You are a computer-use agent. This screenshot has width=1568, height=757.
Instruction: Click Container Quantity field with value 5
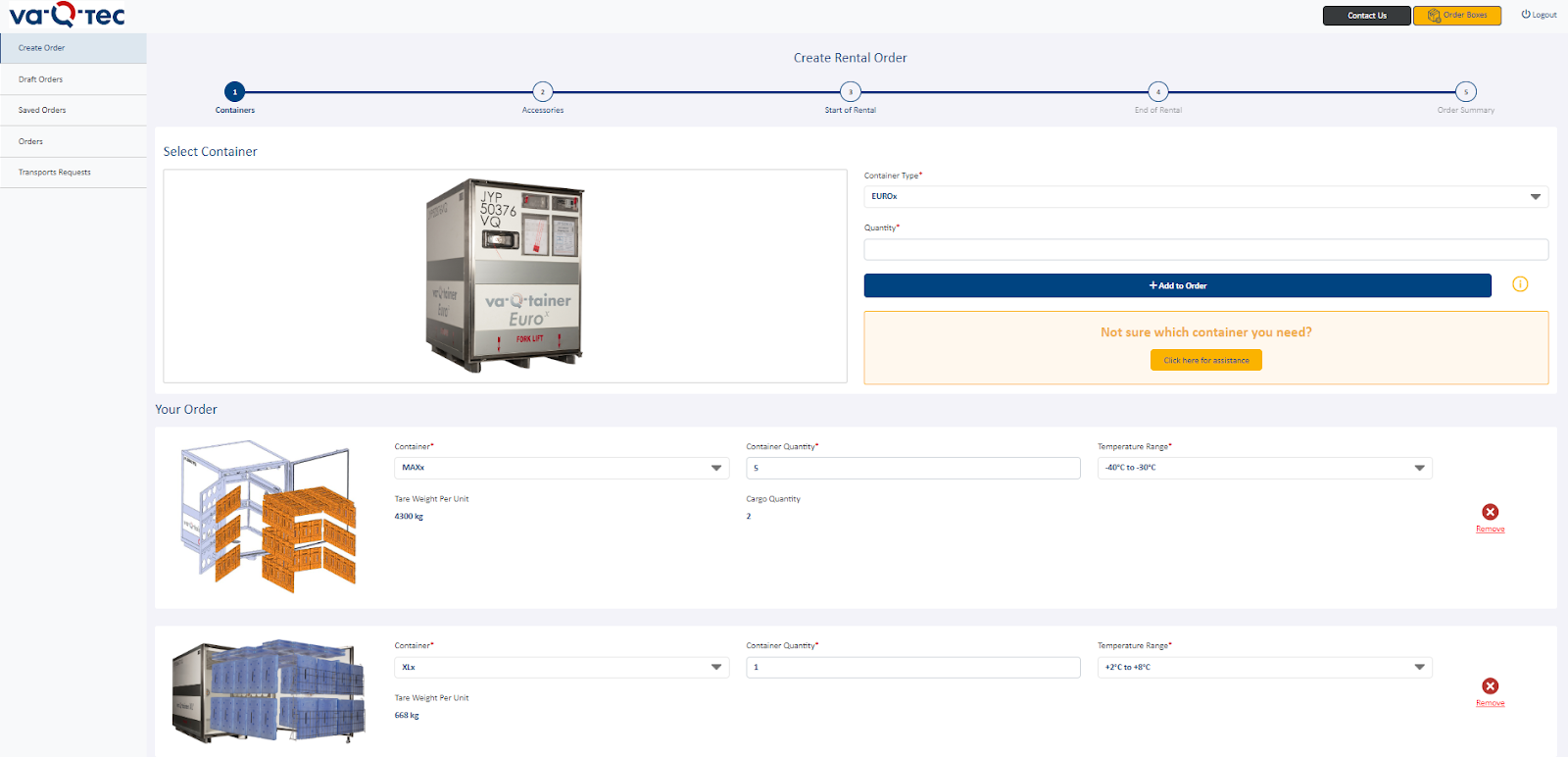[x=913, y=468]
